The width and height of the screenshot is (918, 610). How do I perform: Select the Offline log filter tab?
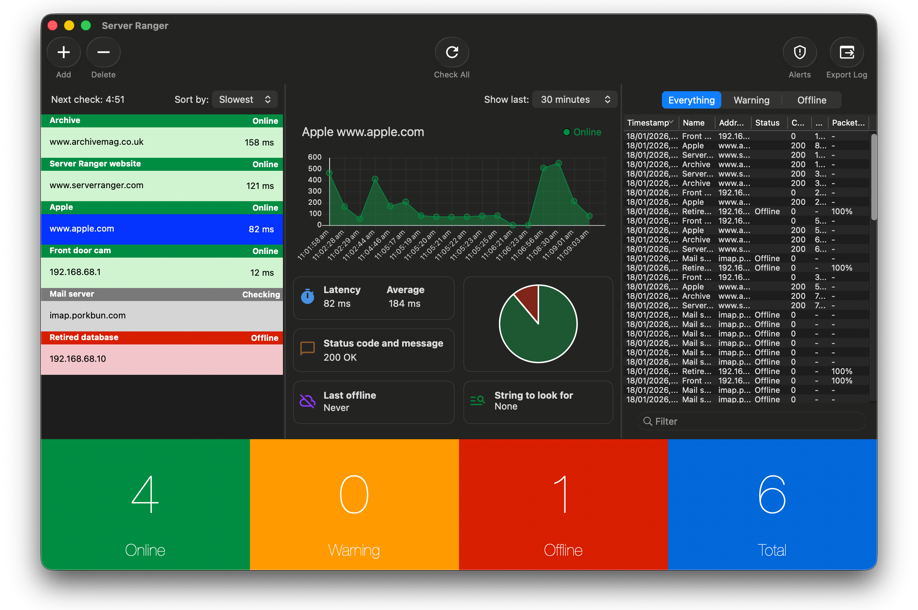[811, 100]
